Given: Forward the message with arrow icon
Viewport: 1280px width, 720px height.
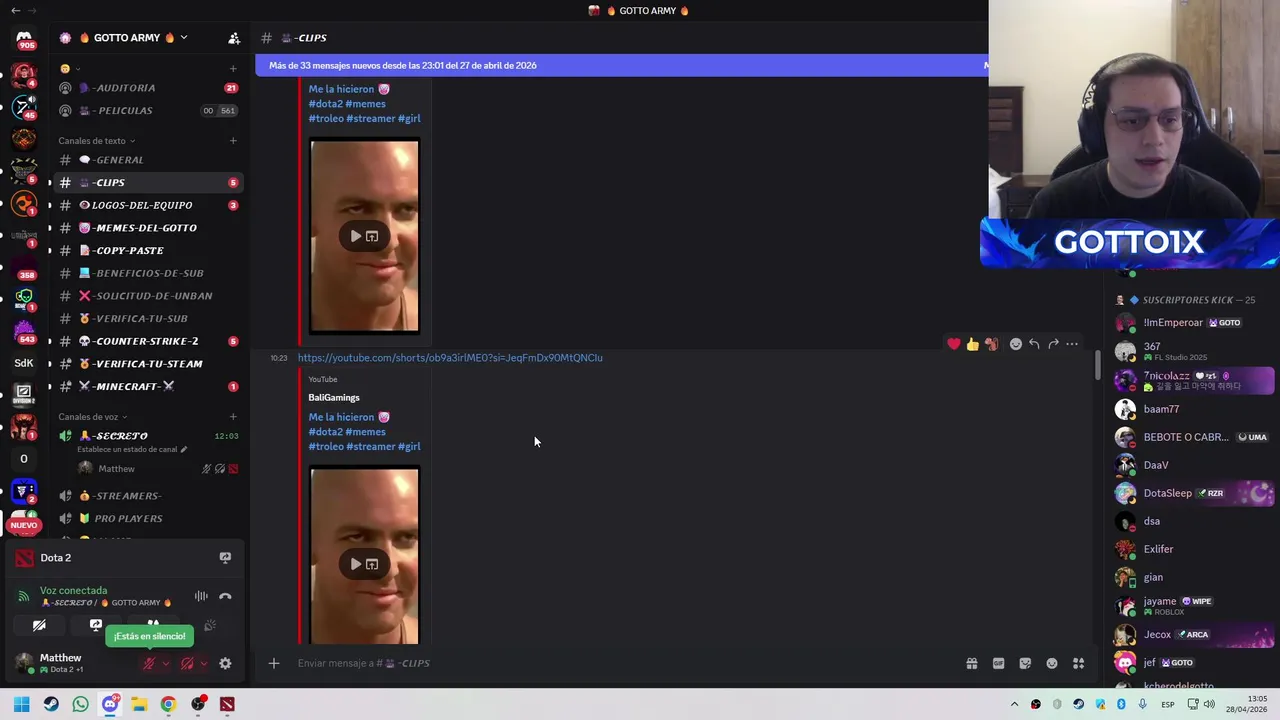Looking at the screenshot, I should click(x=1053, y=344).
